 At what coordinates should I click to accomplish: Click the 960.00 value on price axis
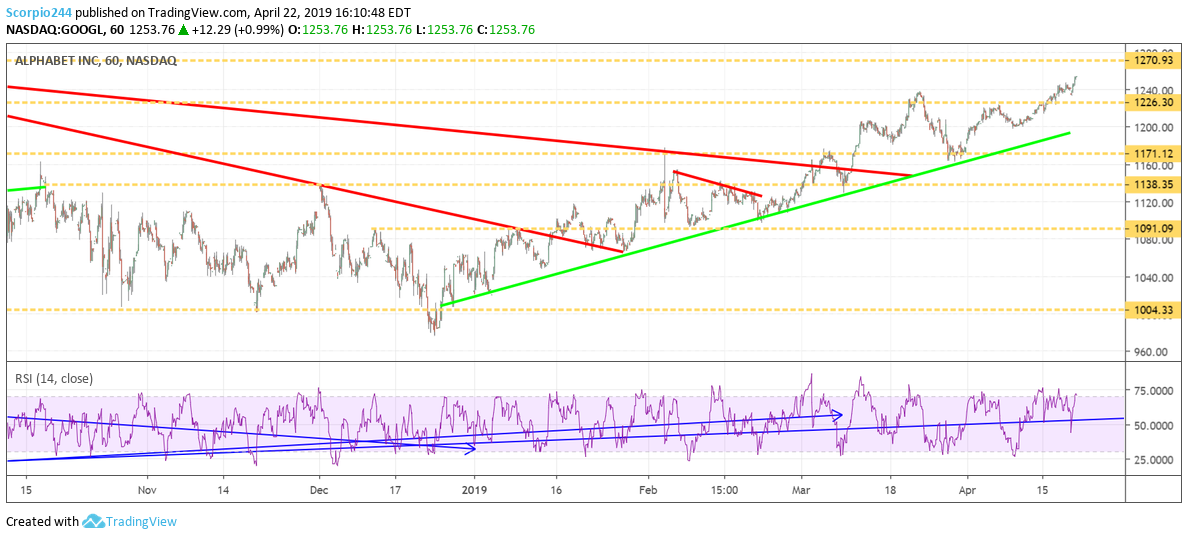pyautogui.click(x=1152, y=352)
